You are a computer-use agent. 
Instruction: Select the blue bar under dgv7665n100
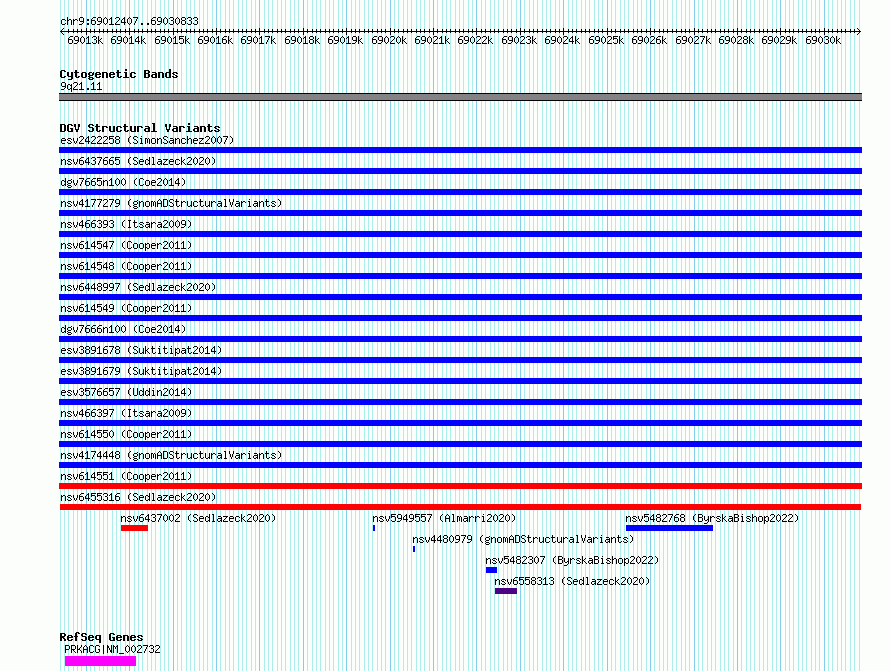click(460, 192)
